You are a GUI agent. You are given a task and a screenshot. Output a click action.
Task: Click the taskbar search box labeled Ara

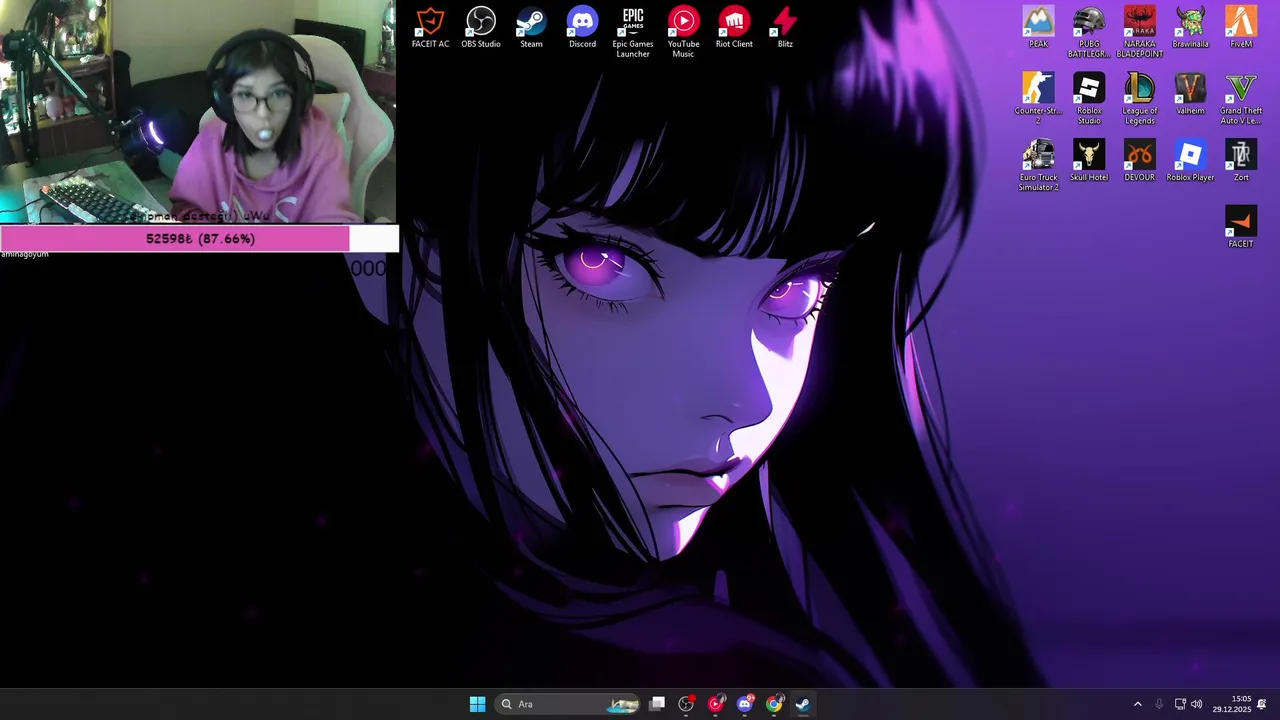pyautogui.click(x=567, y=704)
